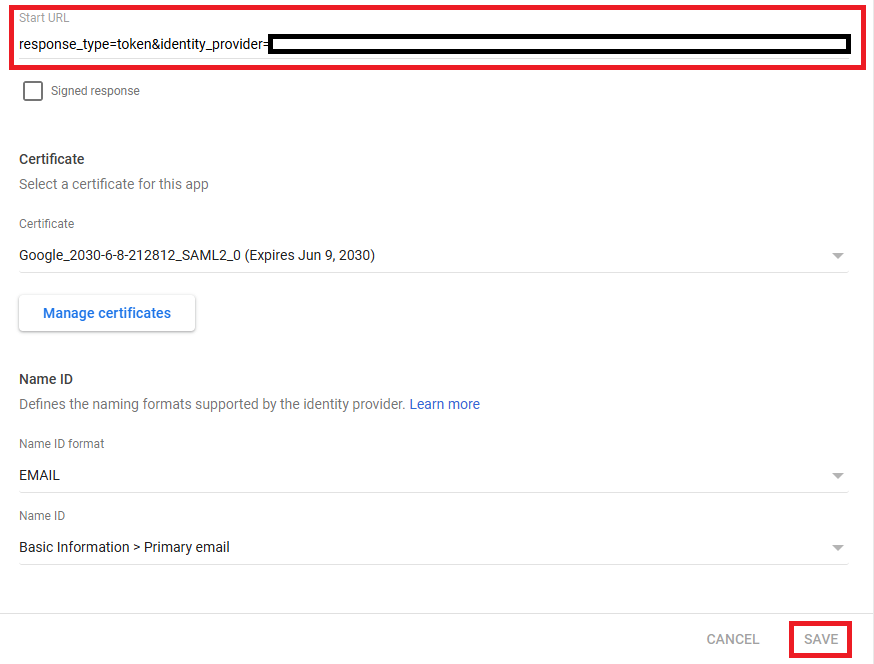Click the redacted identity provider value

(560, 44)
